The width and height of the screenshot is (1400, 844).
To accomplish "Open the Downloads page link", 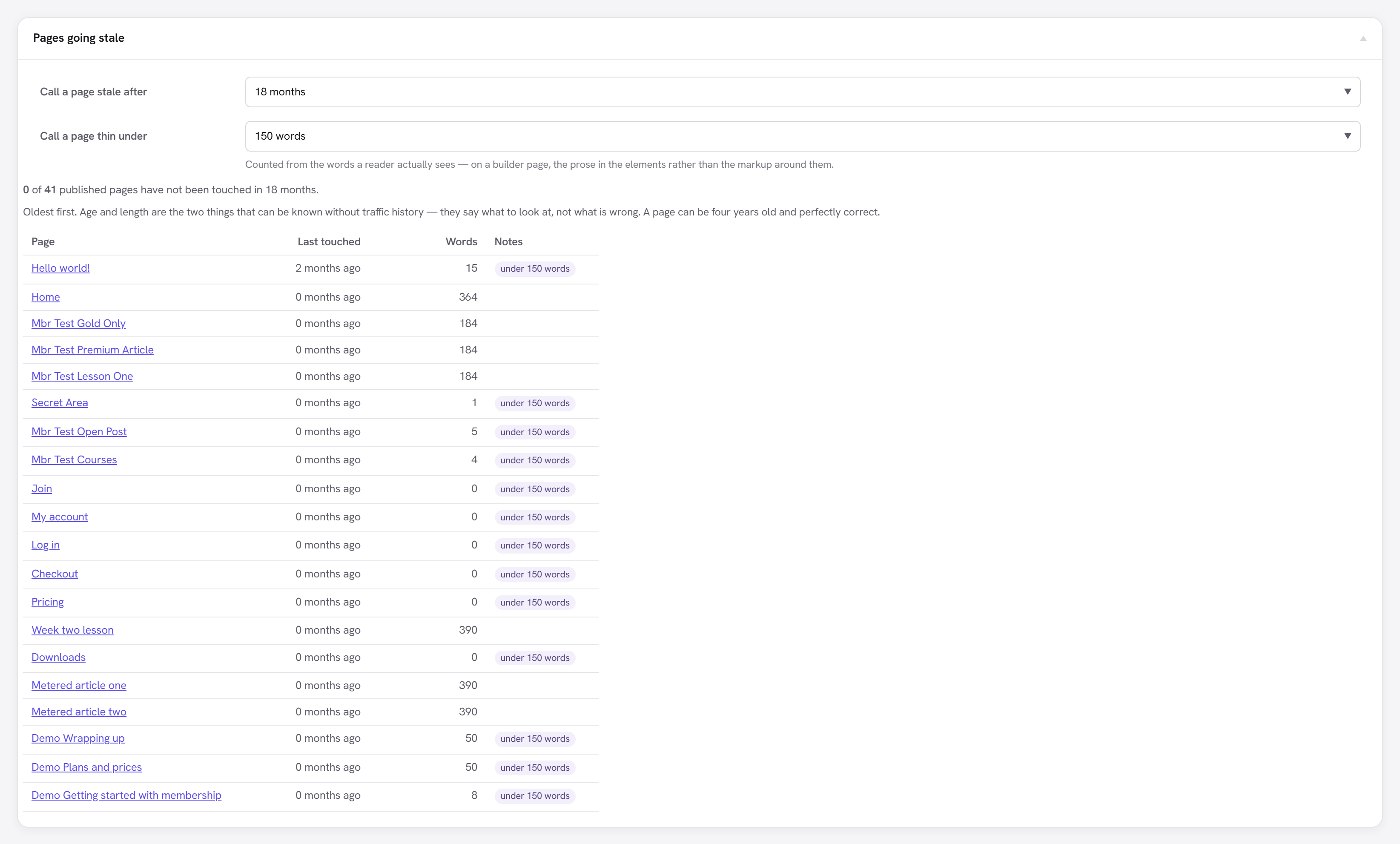I will coord(58,657).
